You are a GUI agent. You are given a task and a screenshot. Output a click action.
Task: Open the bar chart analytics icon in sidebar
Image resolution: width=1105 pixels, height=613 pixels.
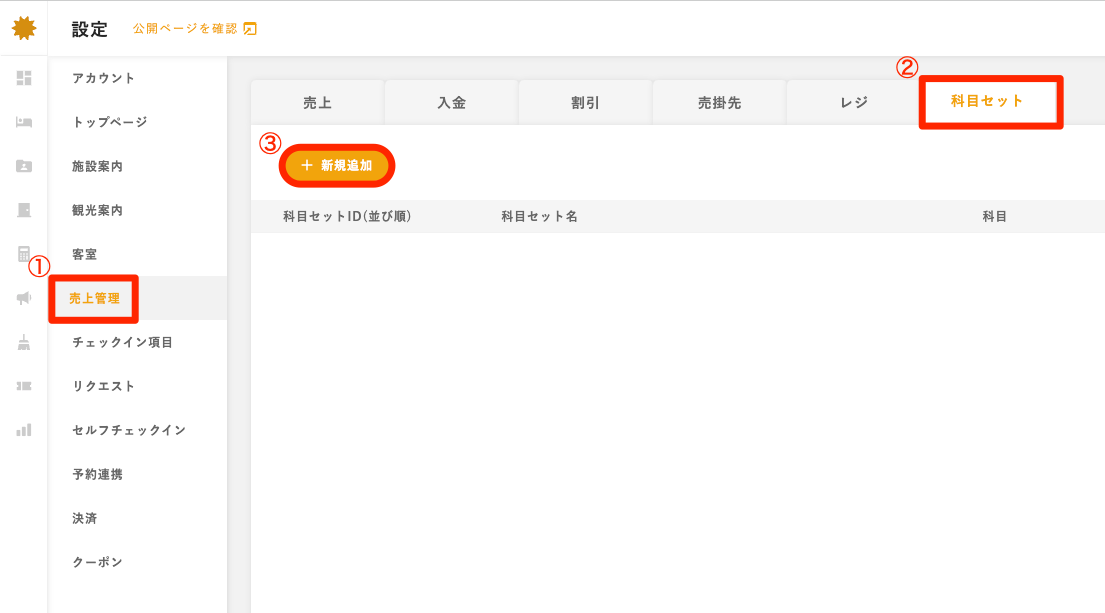24,430
